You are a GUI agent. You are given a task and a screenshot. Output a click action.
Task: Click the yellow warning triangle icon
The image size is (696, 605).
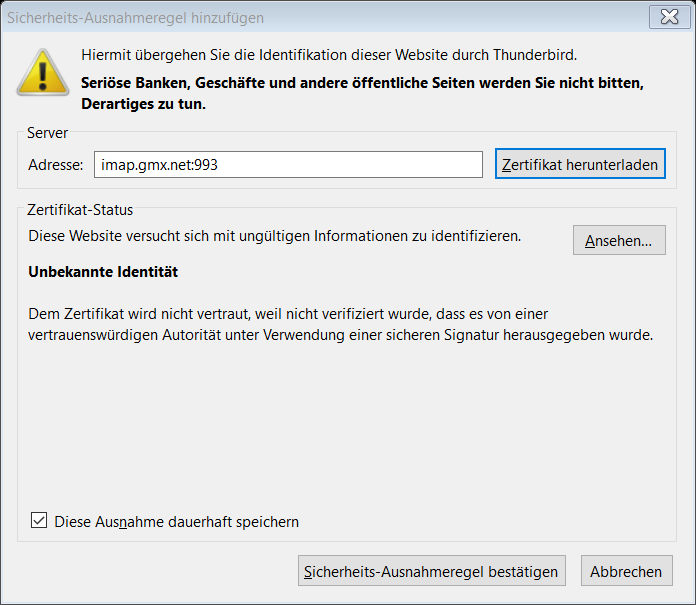click(x=43, y=72)
